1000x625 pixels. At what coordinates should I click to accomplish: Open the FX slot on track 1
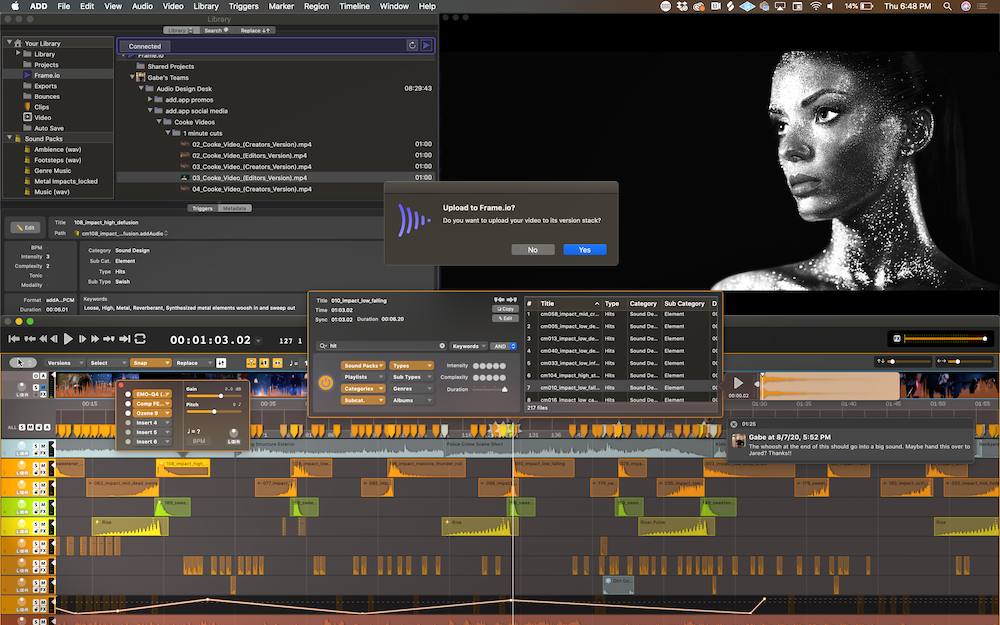tap(44, 453)
